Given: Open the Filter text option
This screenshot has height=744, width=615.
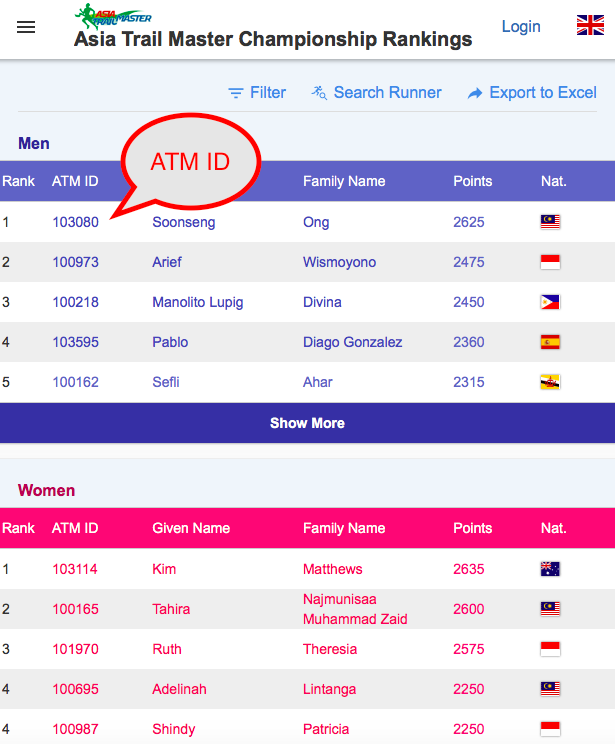Looking at the screenshot, I should [x=268, y=93].
